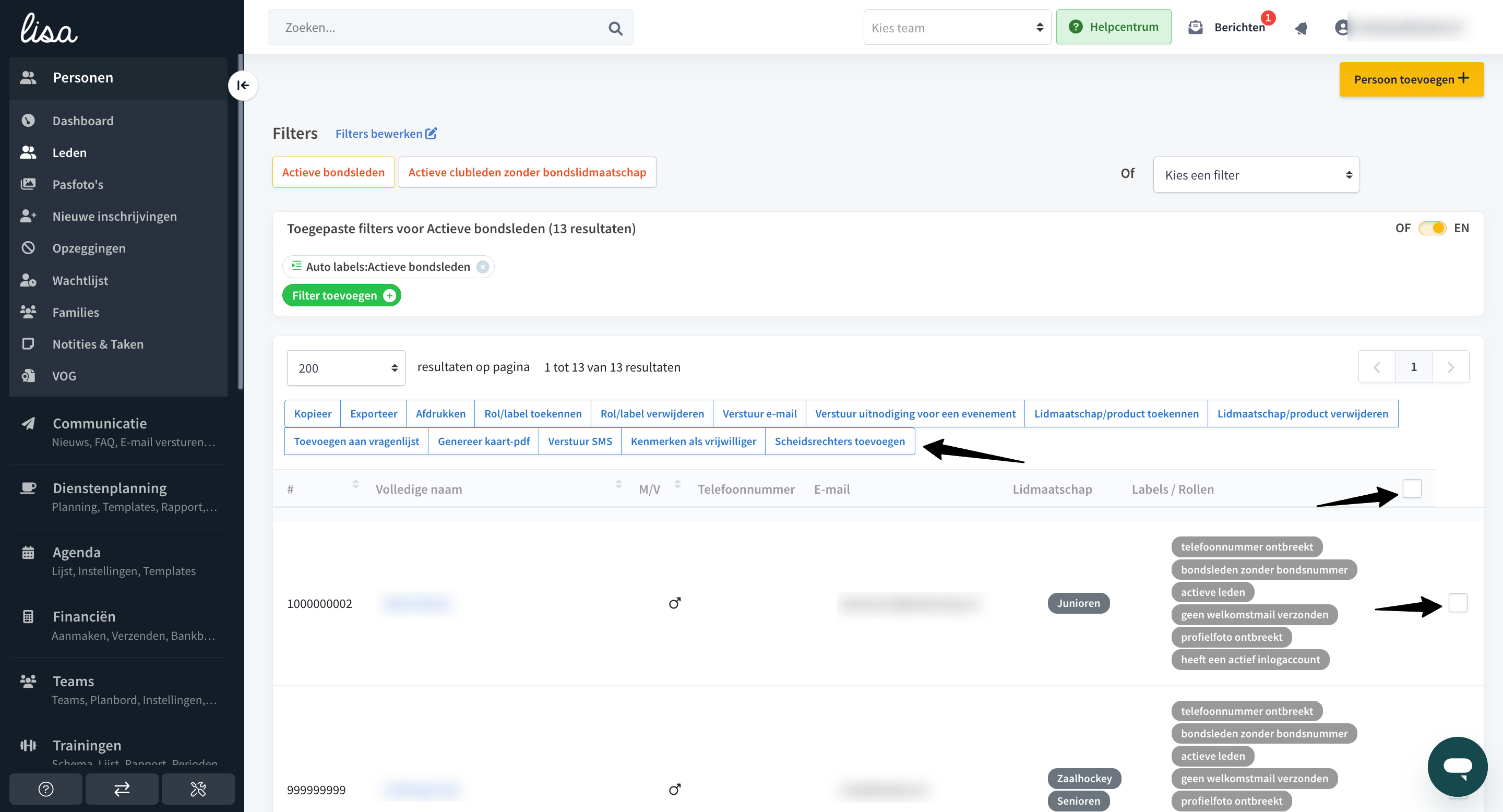Toggle the OF/EN filter switch
The width and height of the screenshot is (1503, 812).
pos(1433,228)
